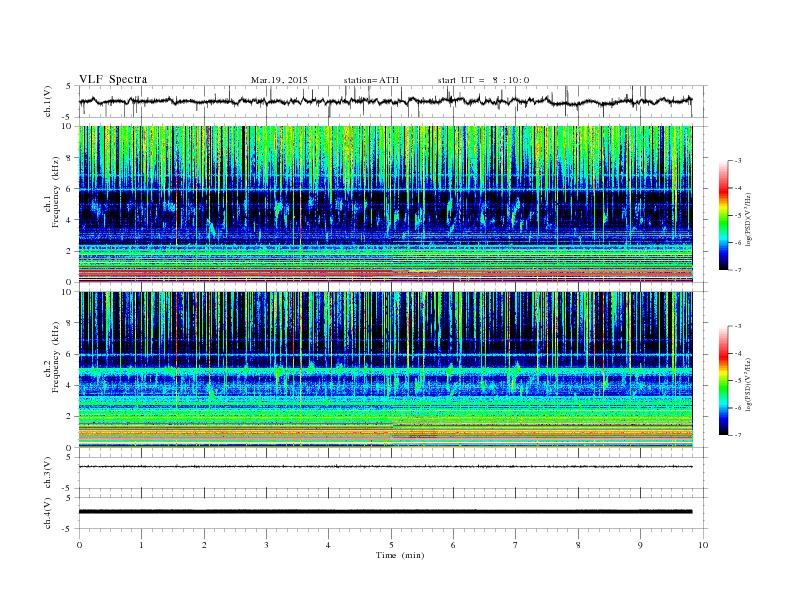
Task: Click the ch.2 spectrogram color scale bar
Action: click(x=723, y=380)
